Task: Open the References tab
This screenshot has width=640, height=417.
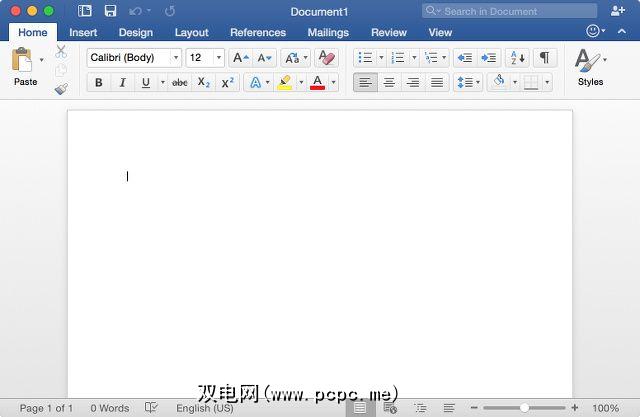Action: click(x=258, y=32)
